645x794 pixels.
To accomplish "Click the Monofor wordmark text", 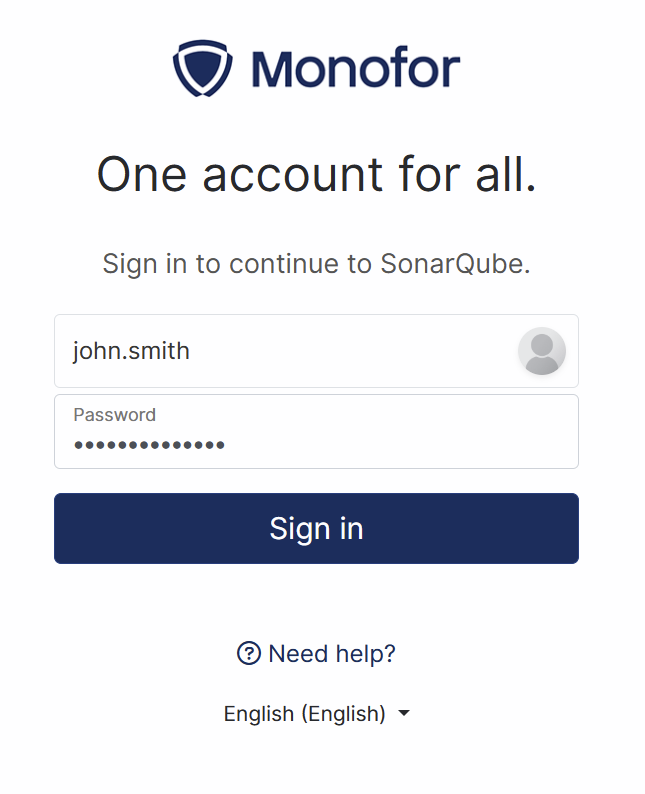I will pyautogui.click(x=355, y=69).
